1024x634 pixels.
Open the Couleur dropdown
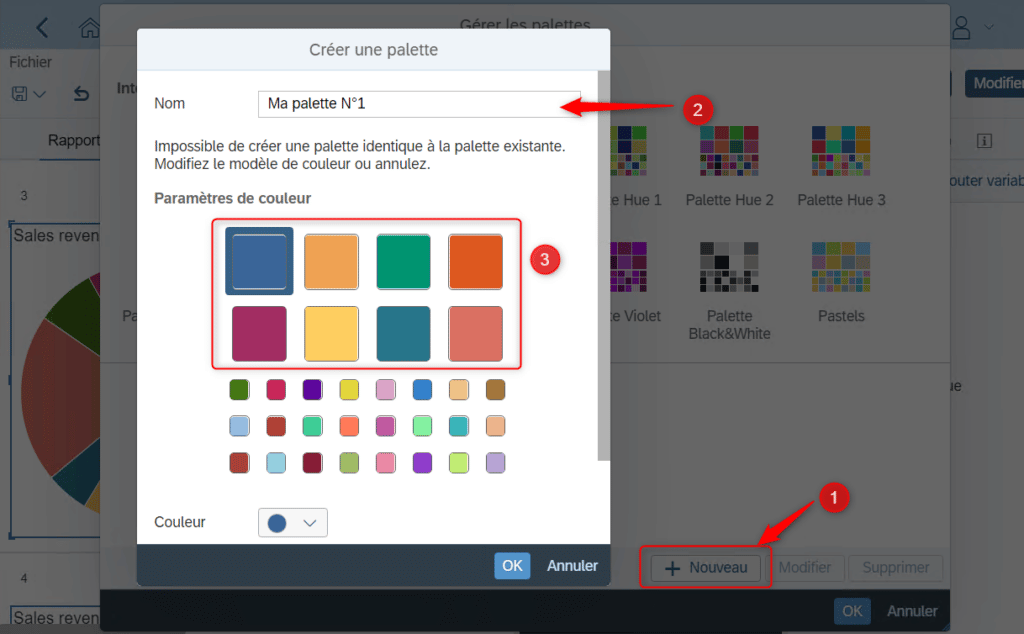tap(293, 522)
